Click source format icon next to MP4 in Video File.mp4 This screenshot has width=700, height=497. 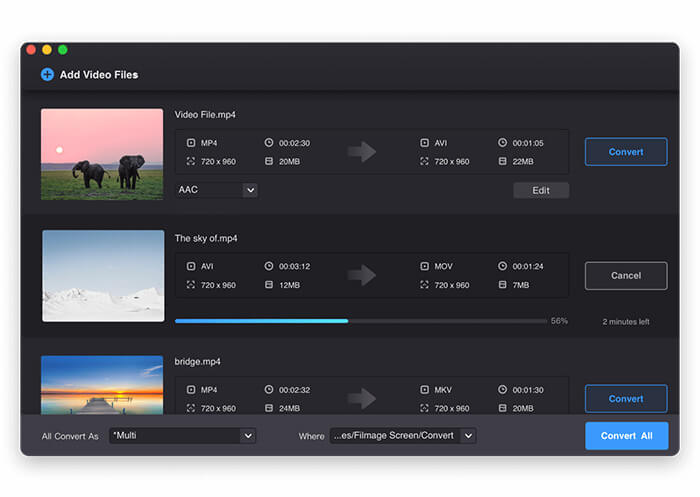point(191,143)
